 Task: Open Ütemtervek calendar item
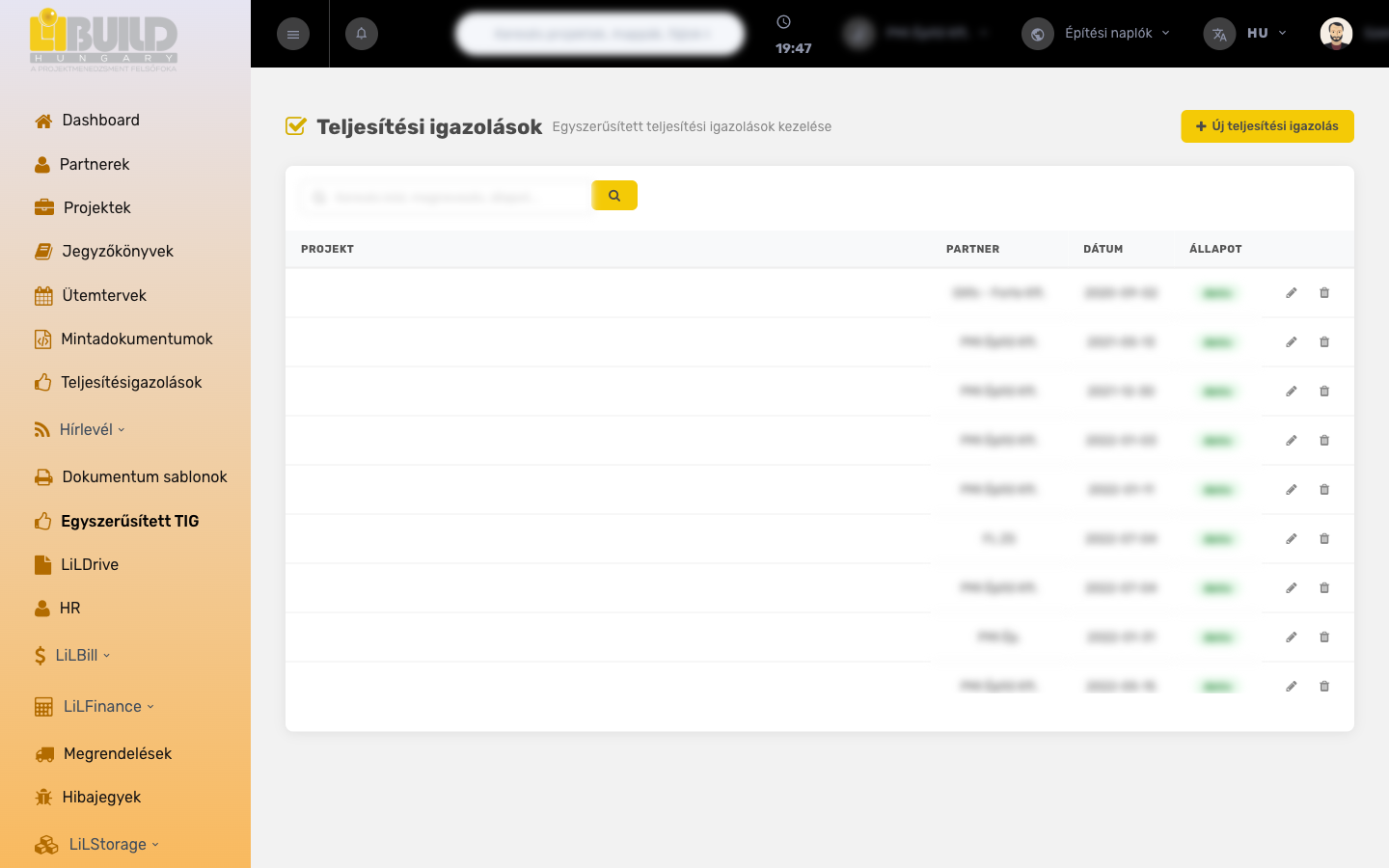(x=91, y=295)
